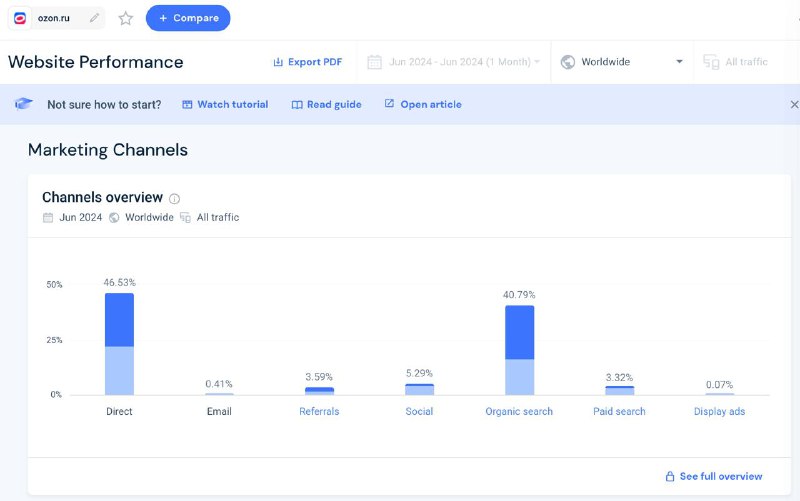Open the Organic search channel link
The image size is (800, 501).
click(519, 411)
